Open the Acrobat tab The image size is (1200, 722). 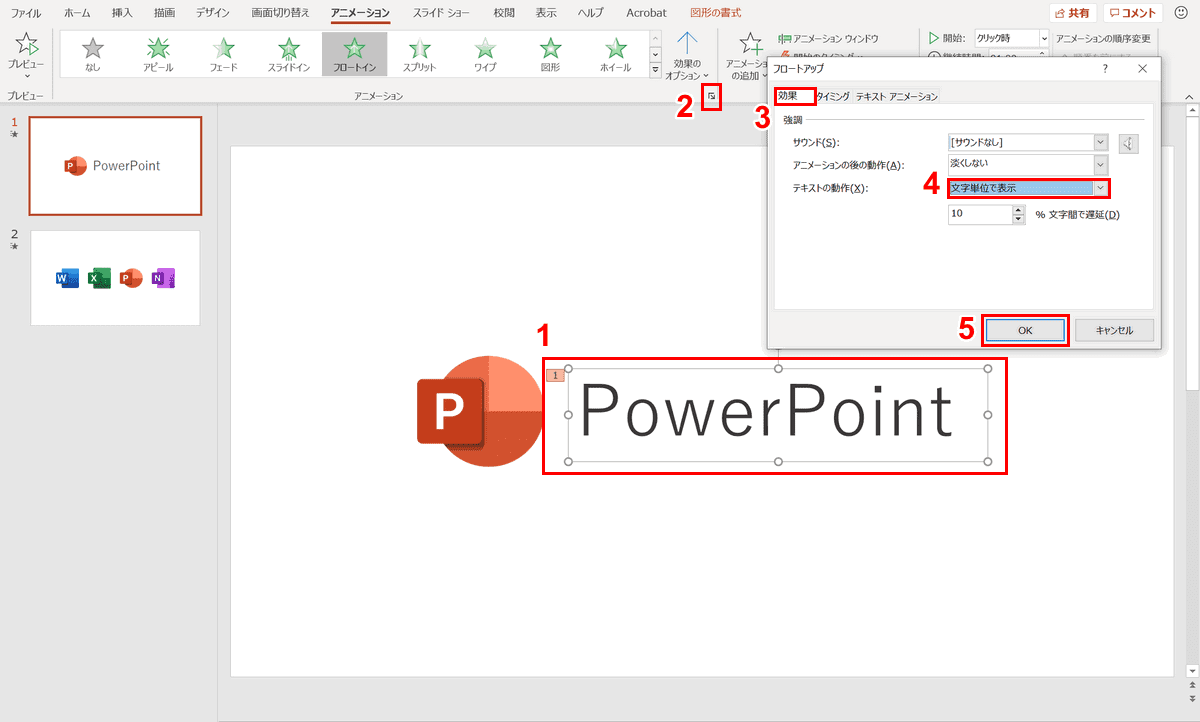point(647,14)
